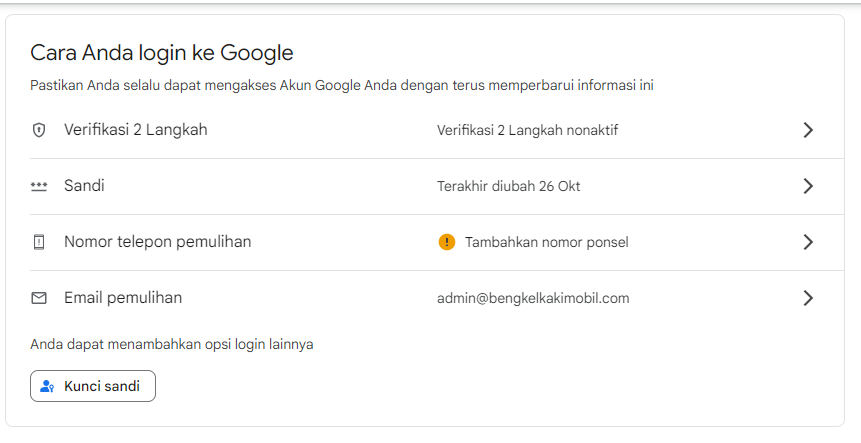The height and width of the screenshot is (443, 861).
Task: Click the "Anda dapat menambahkan opsi login lainnya" text
Action: 172,345
